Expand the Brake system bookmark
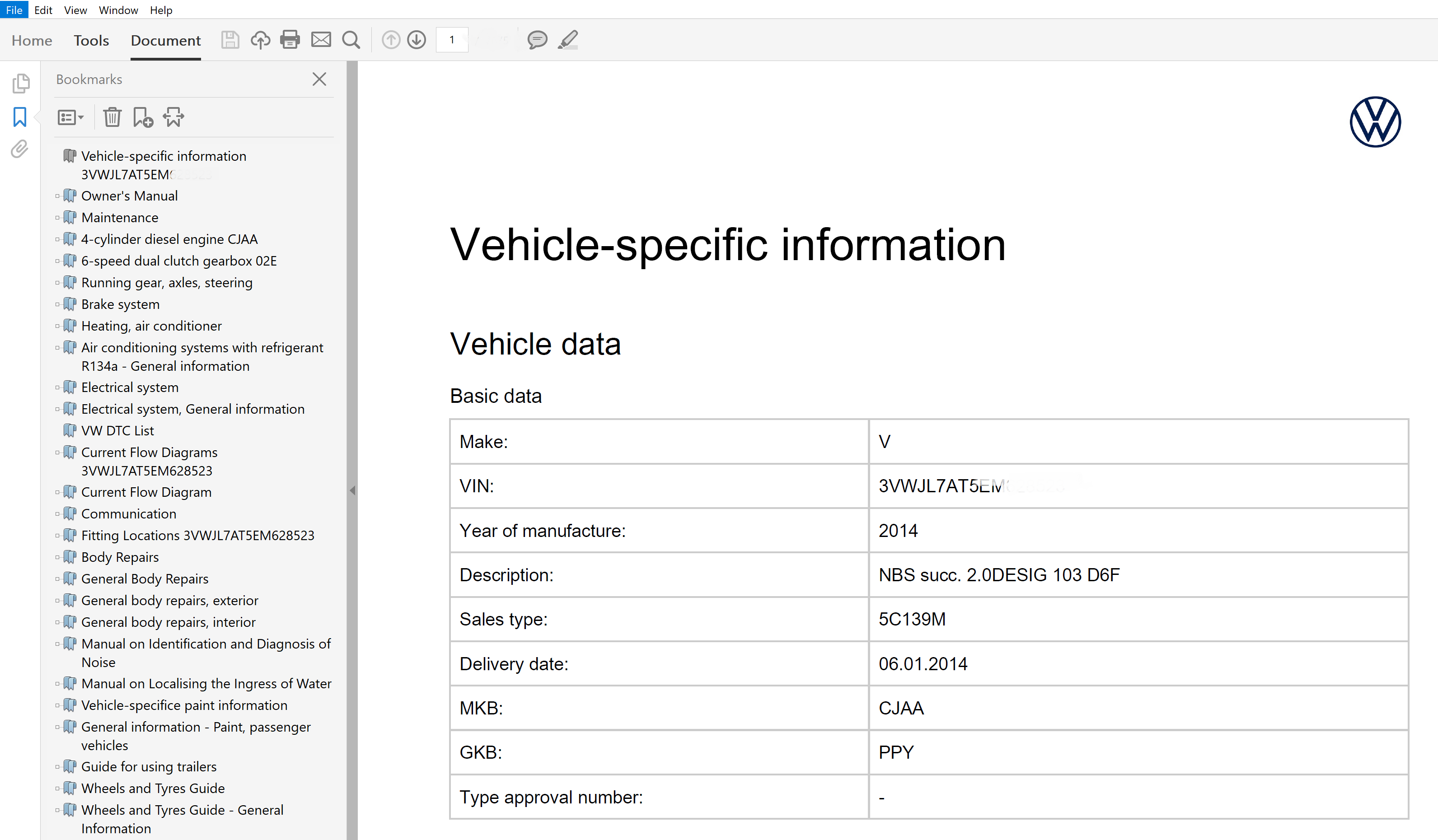This screenshot has height=840, width=1438. 58,304
